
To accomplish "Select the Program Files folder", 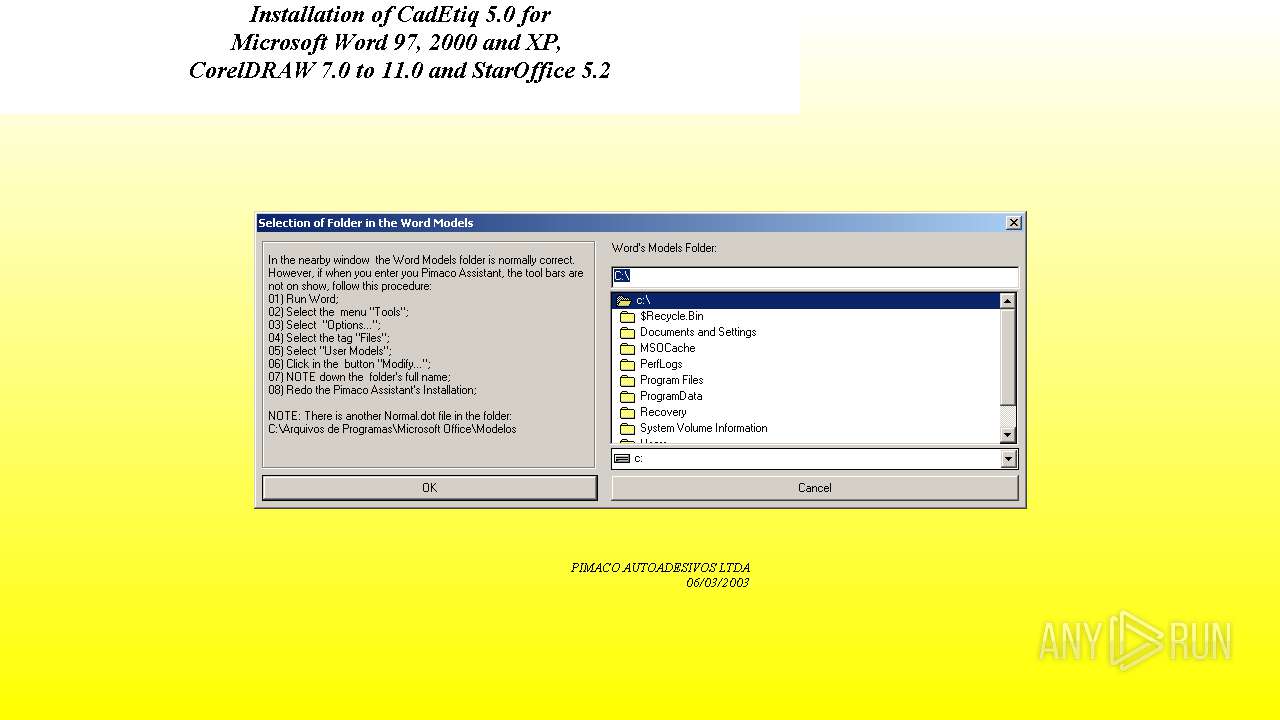I will coord(806,380).
